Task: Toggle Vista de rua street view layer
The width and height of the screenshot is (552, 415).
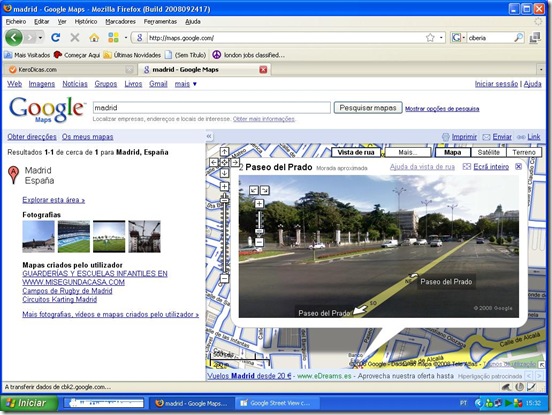Action: pos(356,152)
